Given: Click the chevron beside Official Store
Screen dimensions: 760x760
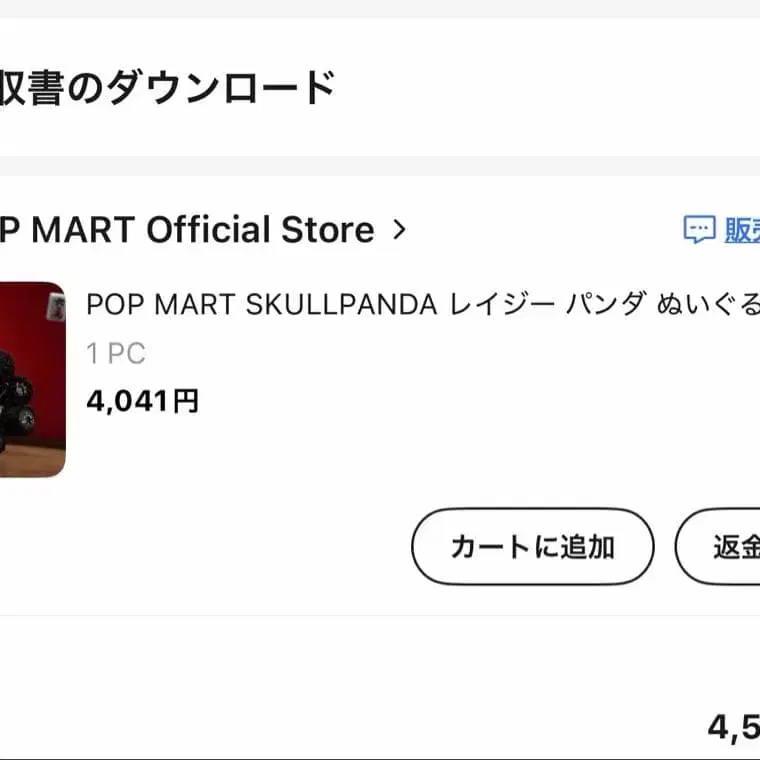Looking at the screenshot, I should pos(399,230).
